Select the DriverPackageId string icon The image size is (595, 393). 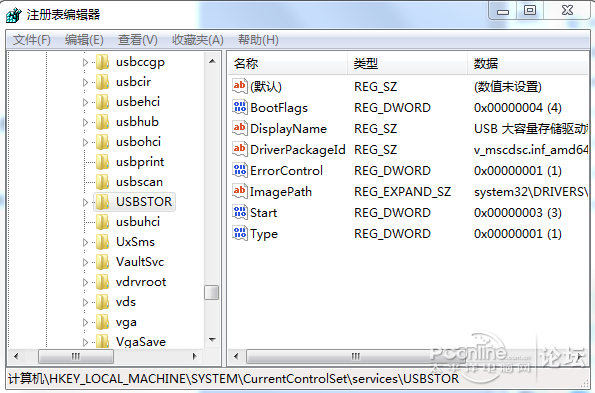click(240, 149)
